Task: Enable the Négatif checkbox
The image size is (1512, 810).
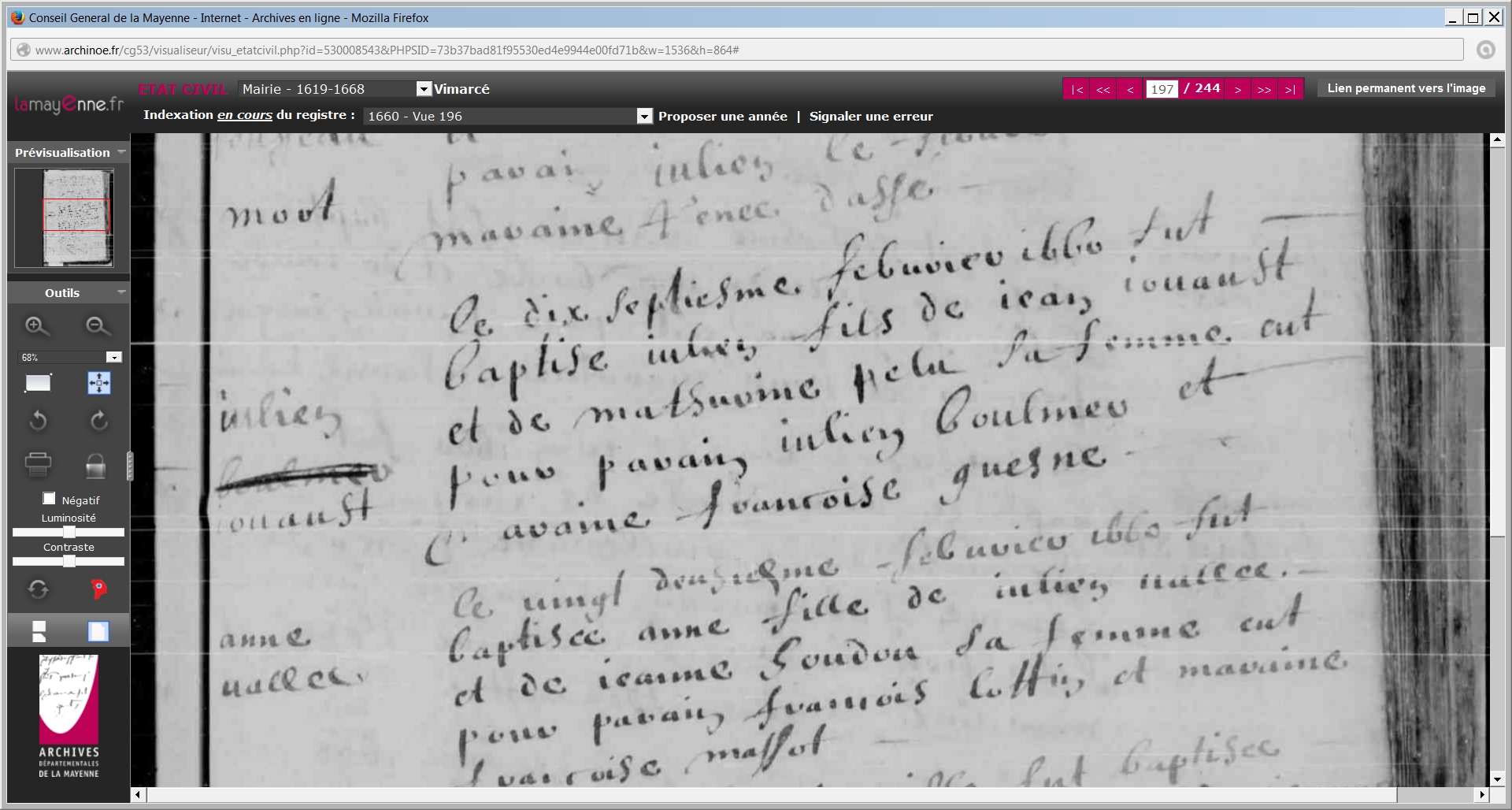Action: [49, 499]
